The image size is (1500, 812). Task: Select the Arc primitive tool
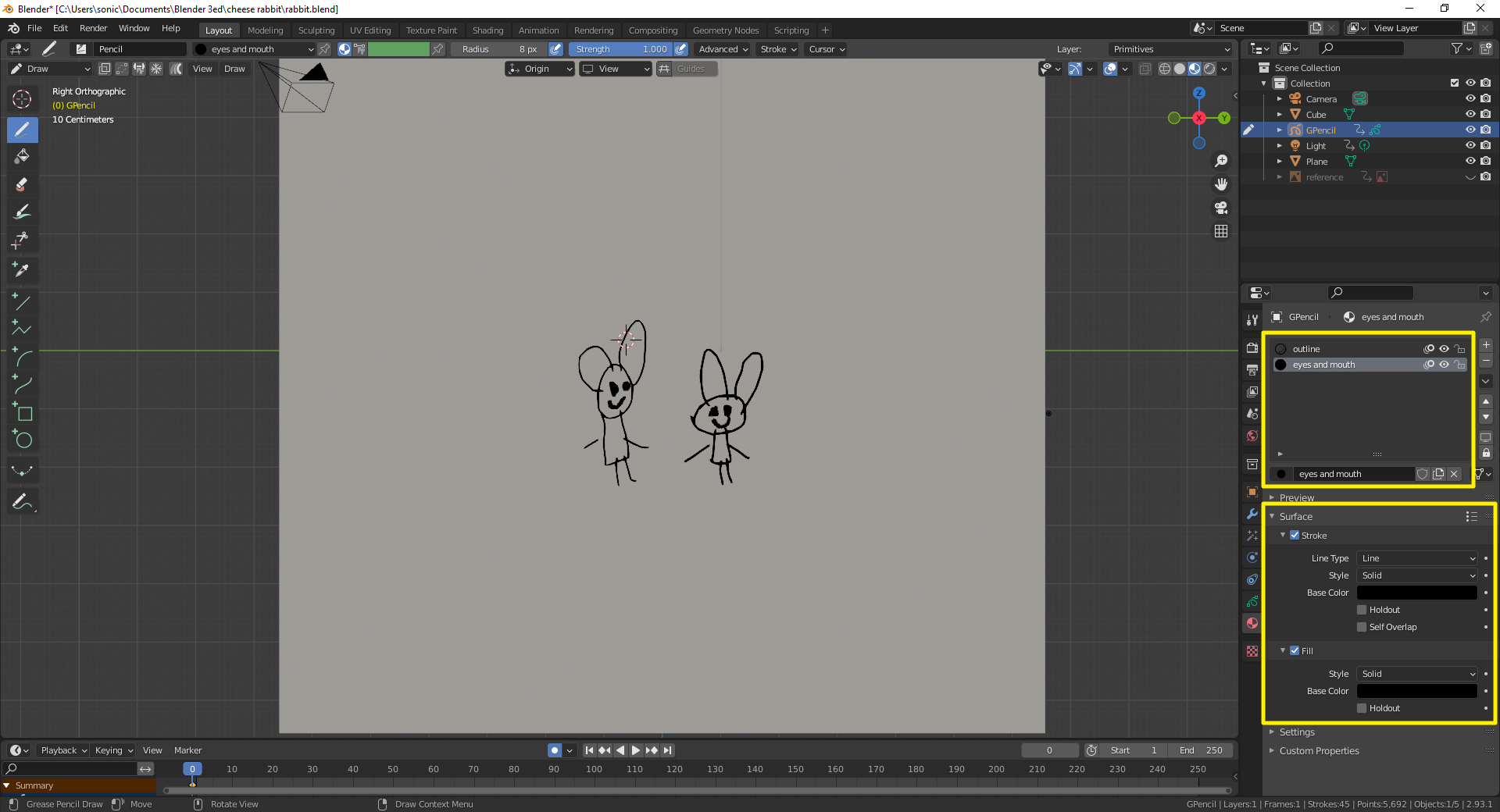point(23,357)
